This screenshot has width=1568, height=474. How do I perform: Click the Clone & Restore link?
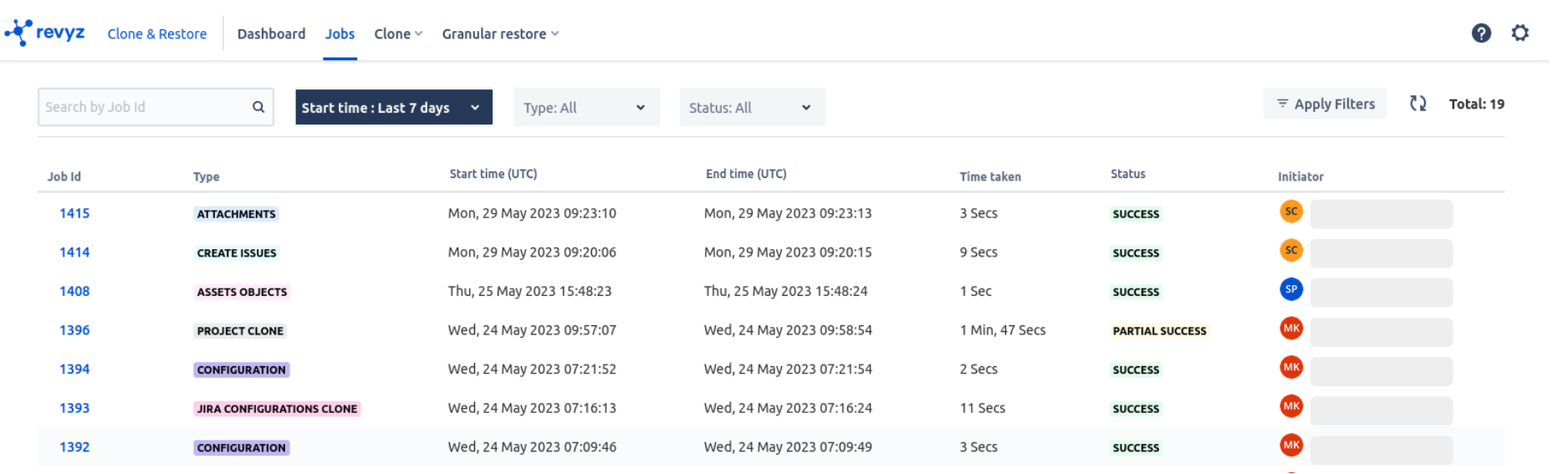click(157, 34)
